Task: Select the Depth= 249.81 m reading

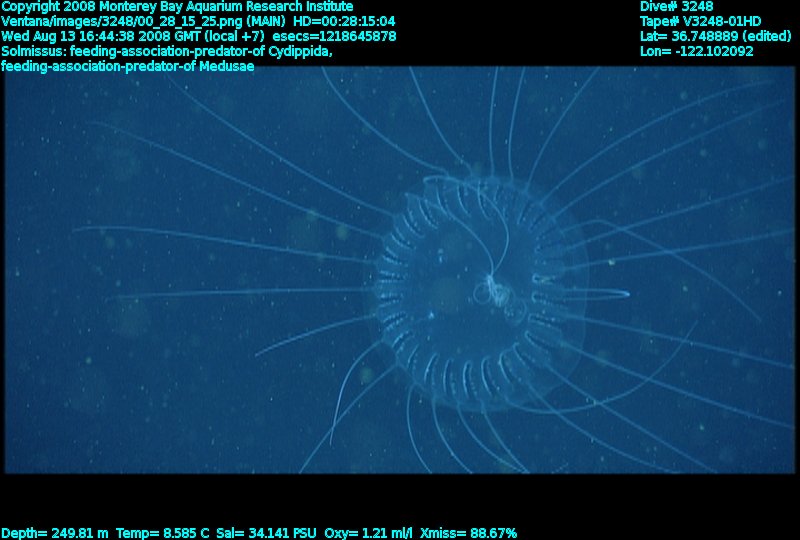Action: point(55,533)
